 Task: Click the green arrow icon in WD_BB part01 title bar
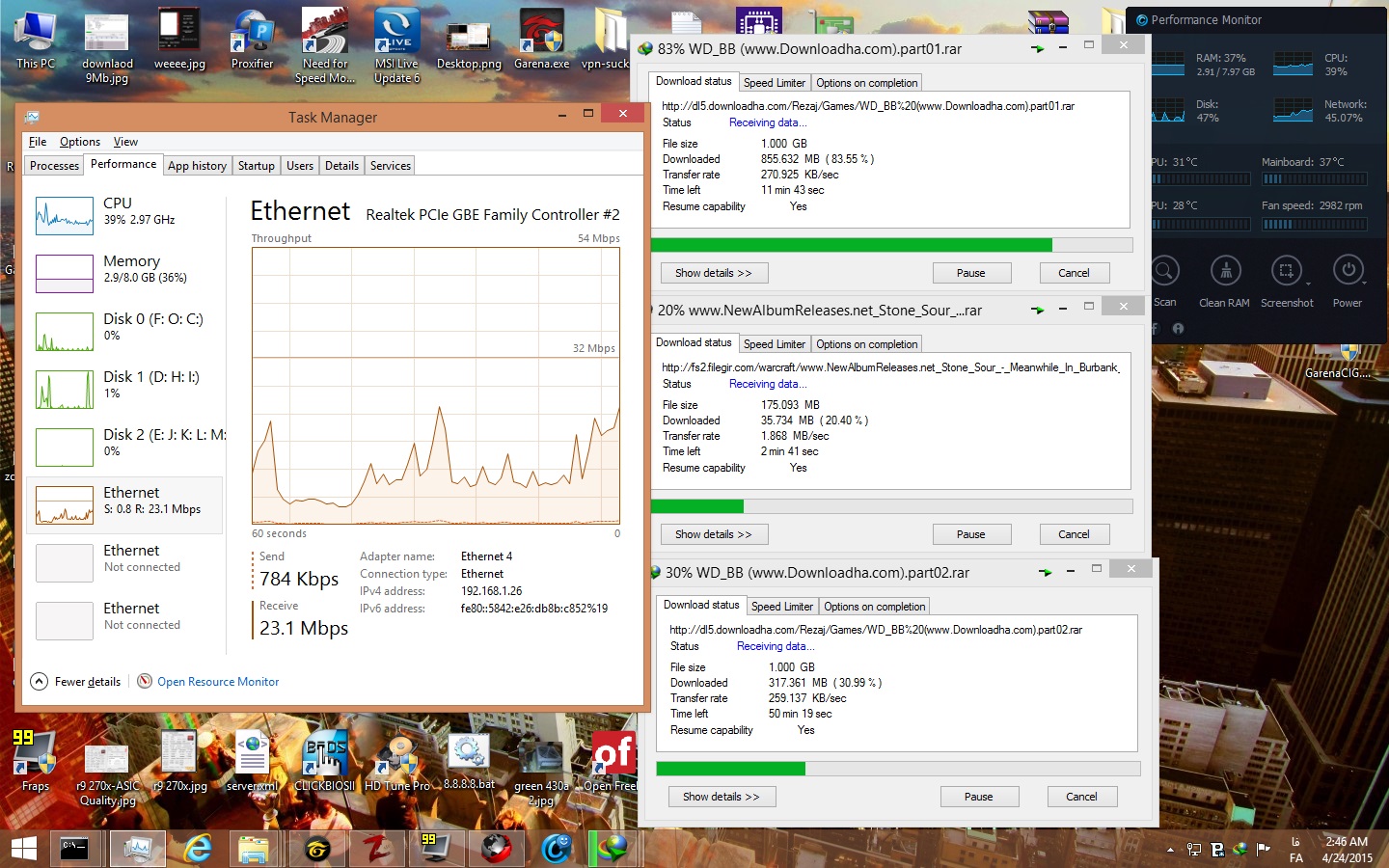pyautogui.click(x=1038, y=48)
